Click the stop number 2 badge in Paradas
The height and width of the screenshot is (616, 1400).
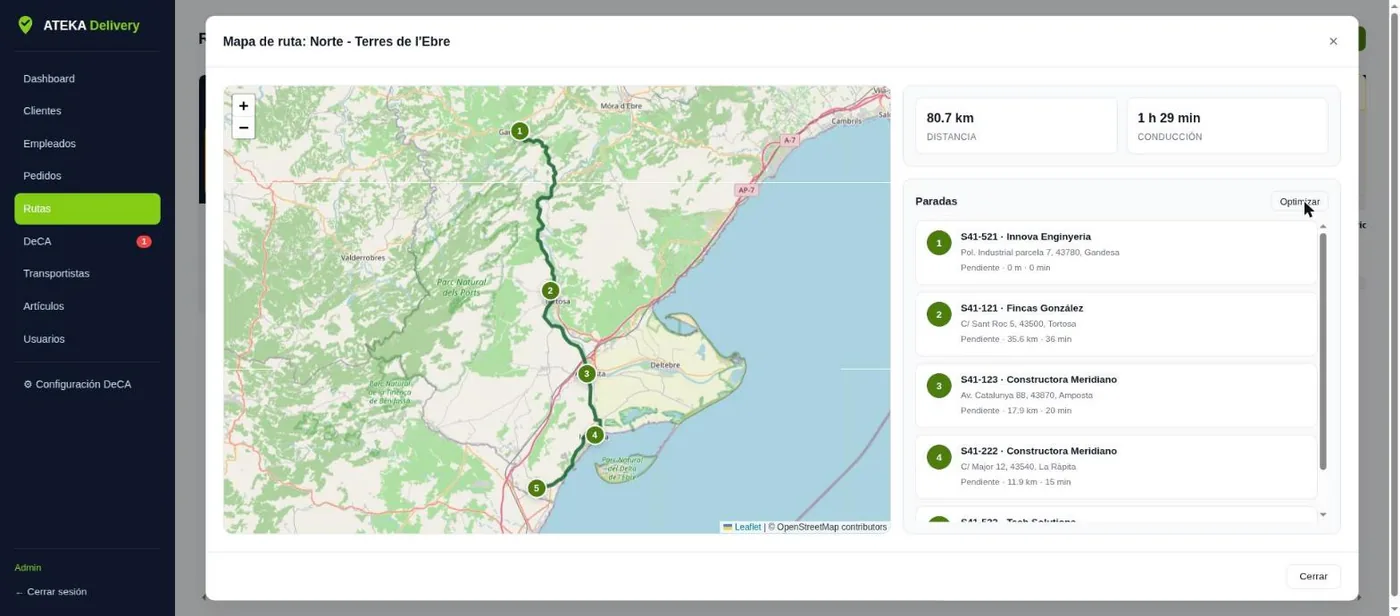tap(939, 315)
